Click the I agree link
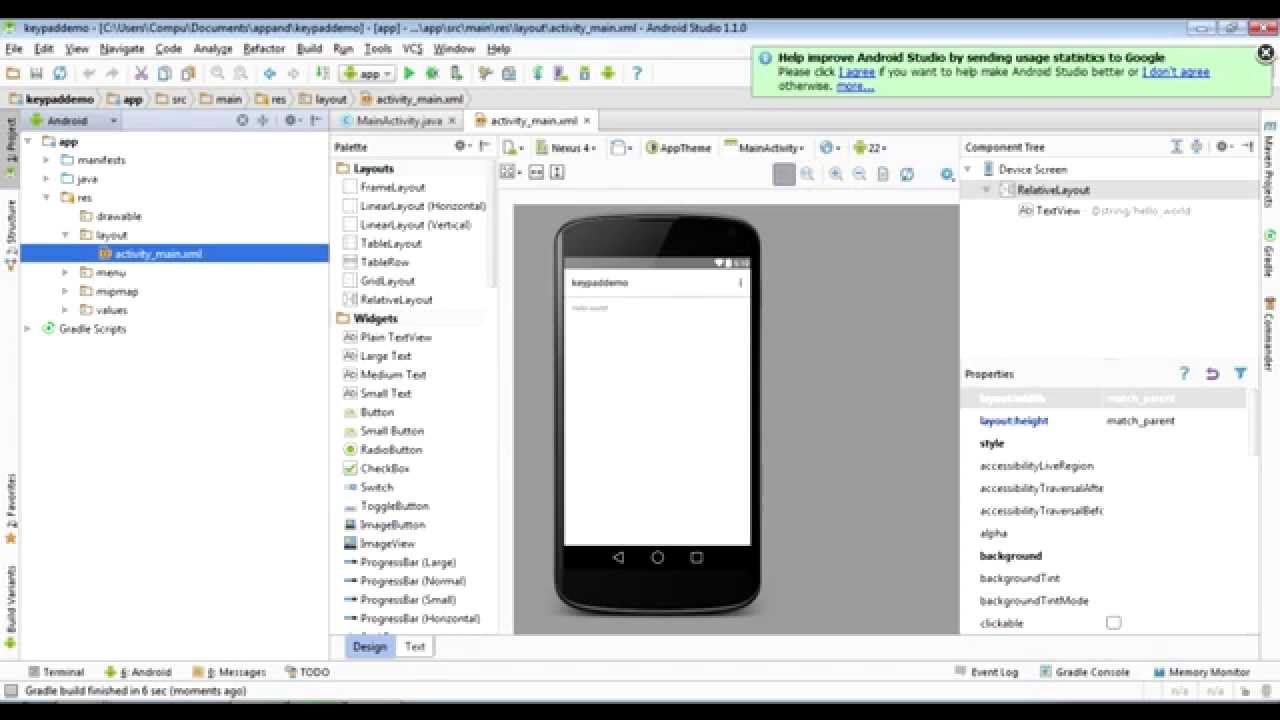1280x720 pixels. [857, 72]
